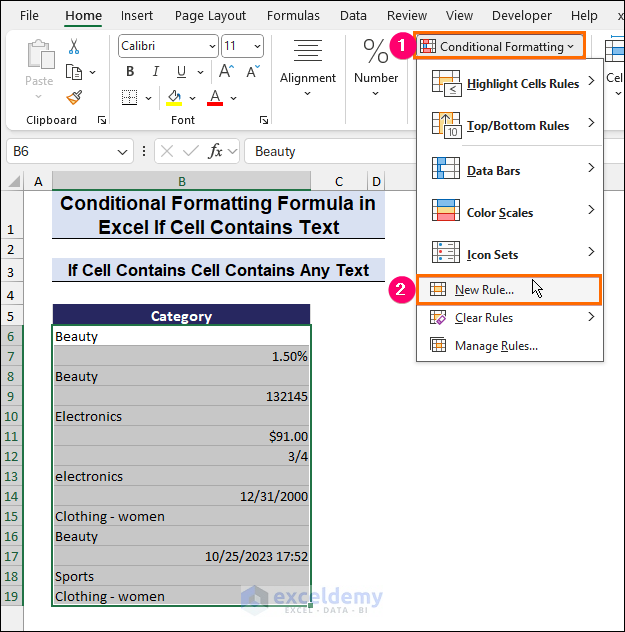
Task: Open the View tab
Action: [459, 16]
